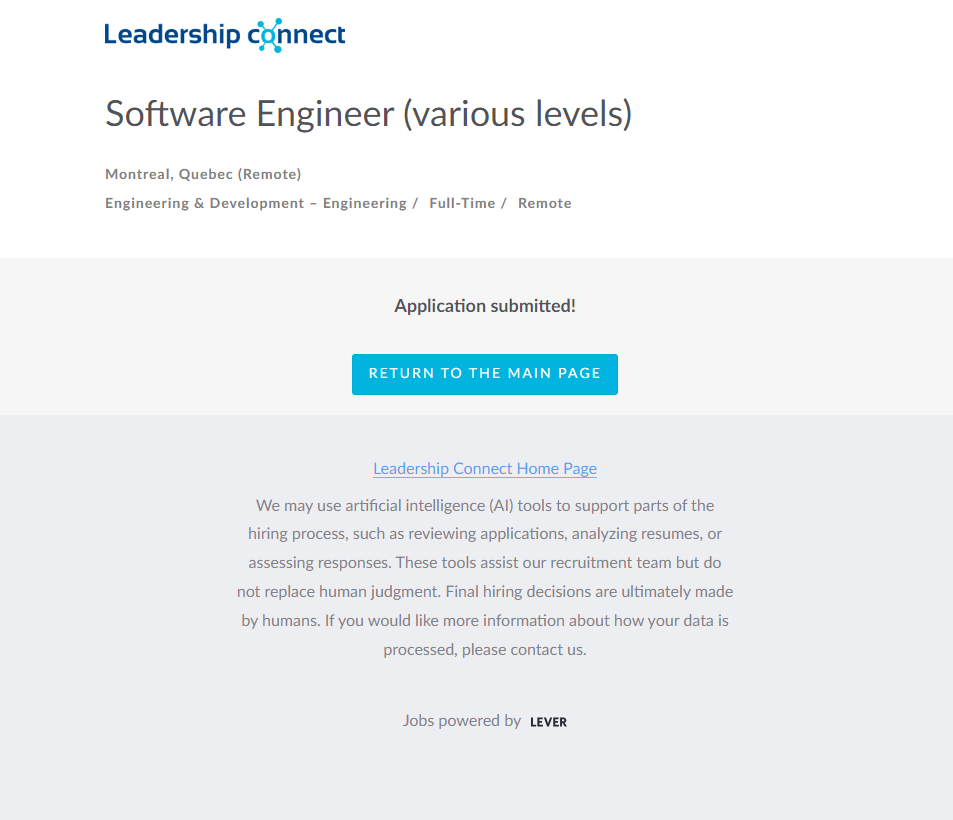The height and width of the screenshot is (820, 953).
Task: Click the Lever logo in footer
Action: point(548,722)
